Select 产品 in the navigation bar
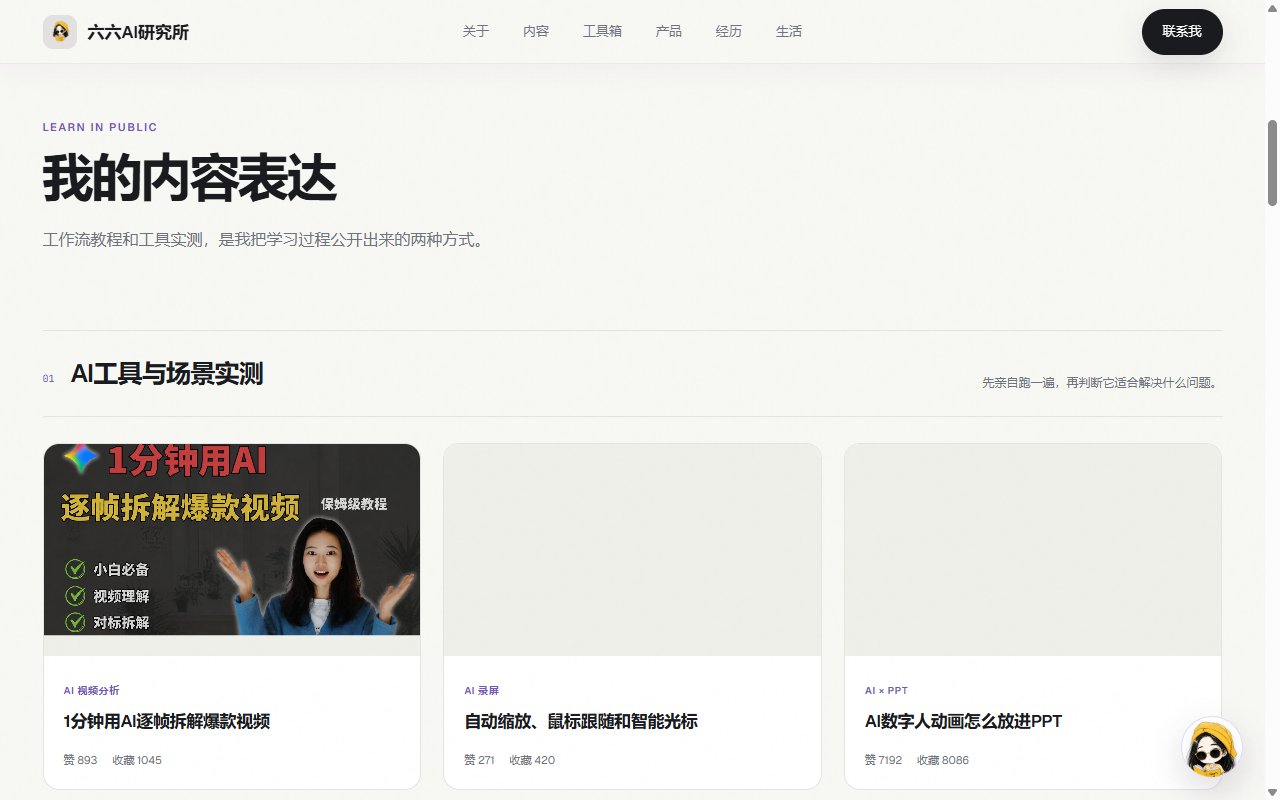This screenshot has width=1280, height=800. (669, 31)
